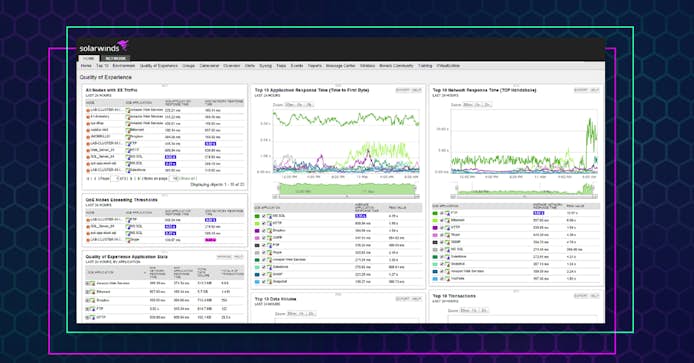Viewport: 694px width, 363px height.
Task: Click Amazon Web Services icon in Network Response legend
Action: tap(447, 271)
